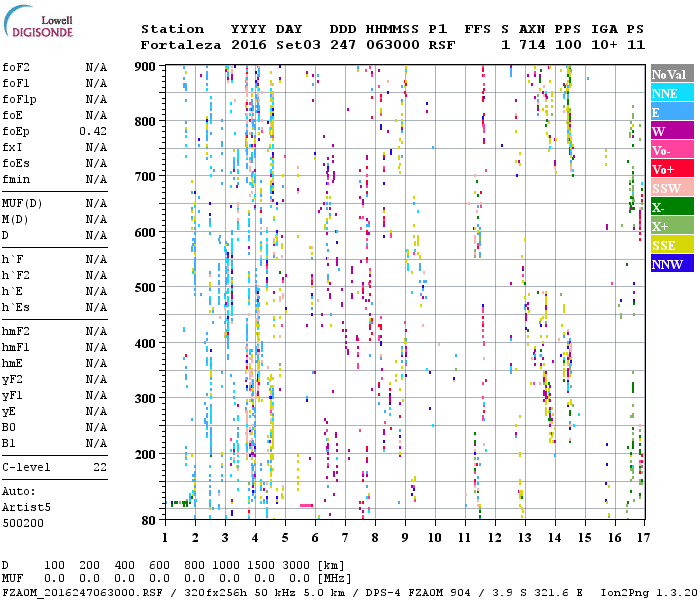Select the E light-blue legend entry
The height and width of the screenshot is (600, 700).
click(x=672, y=112)
